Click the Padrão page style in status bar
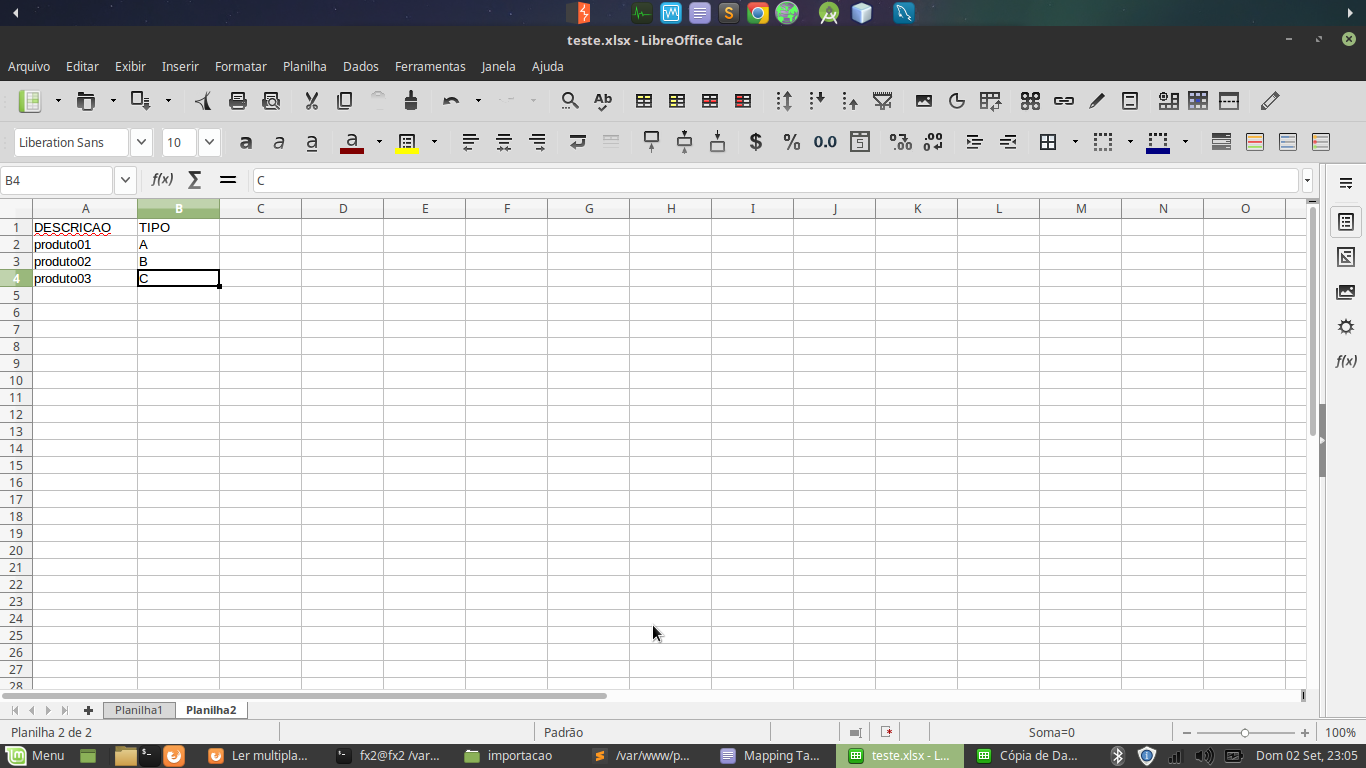Viewport: 1366px width, 768px height. coord(564,732)
